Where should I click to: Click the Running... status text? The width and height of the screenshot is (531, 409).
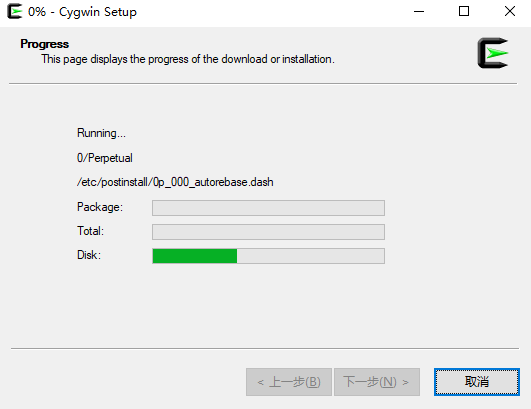pyautogui.click(x=101, y=133)
